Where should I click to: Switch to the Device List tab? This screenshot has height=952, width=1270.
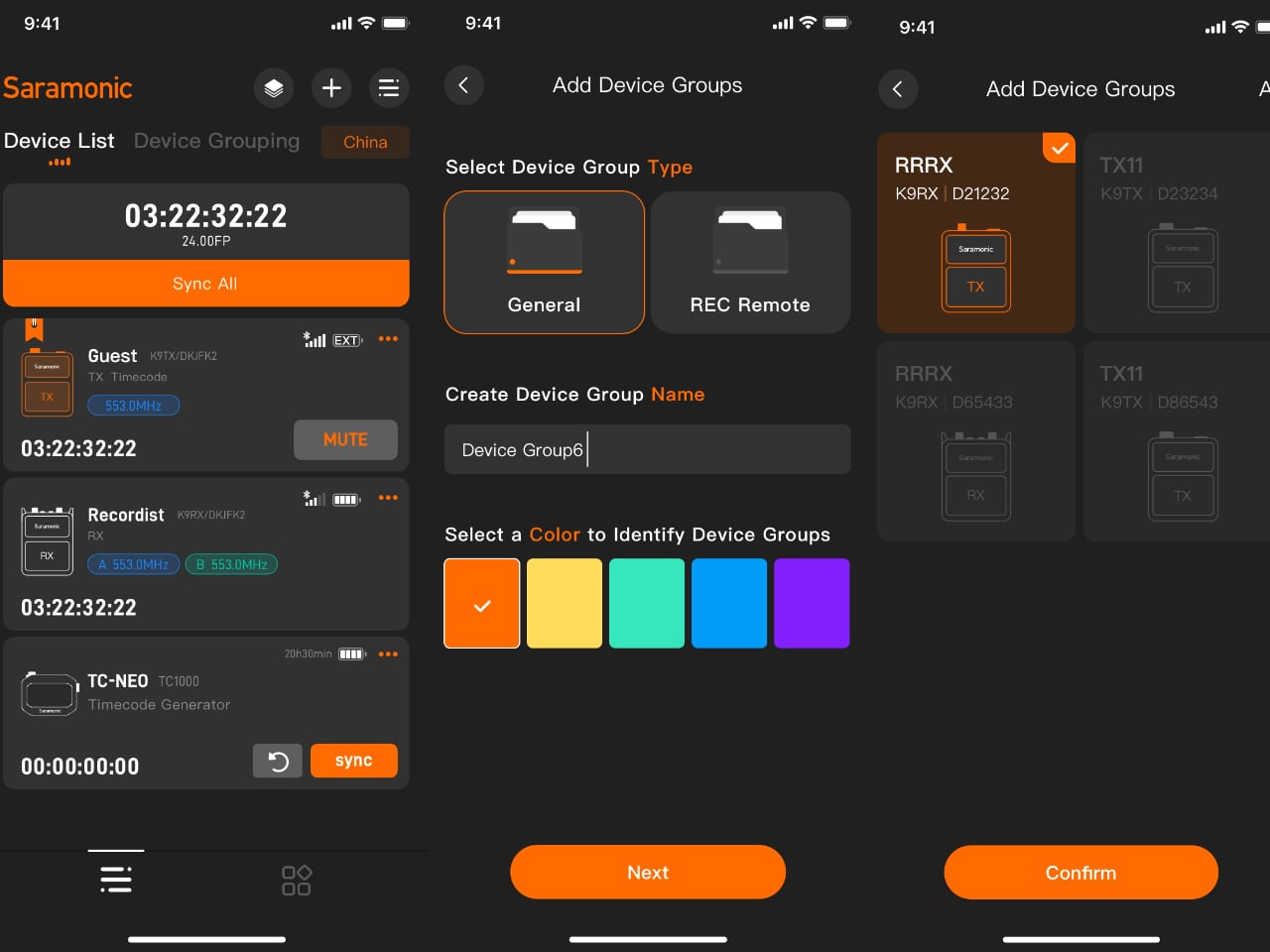pos(60,141)
